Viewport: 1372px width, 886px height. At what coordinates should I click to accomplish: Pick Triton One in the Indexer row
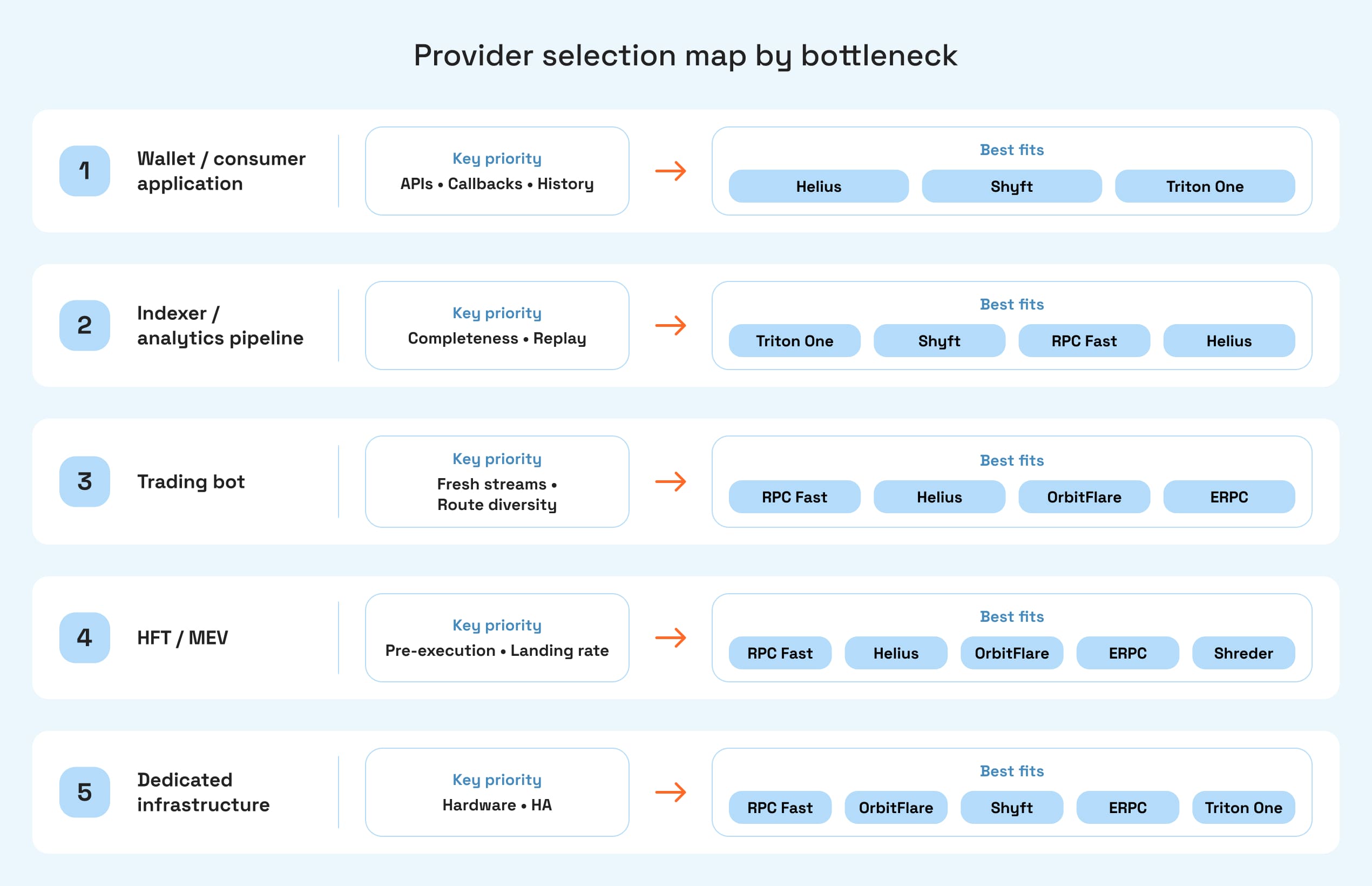point(794,340)
